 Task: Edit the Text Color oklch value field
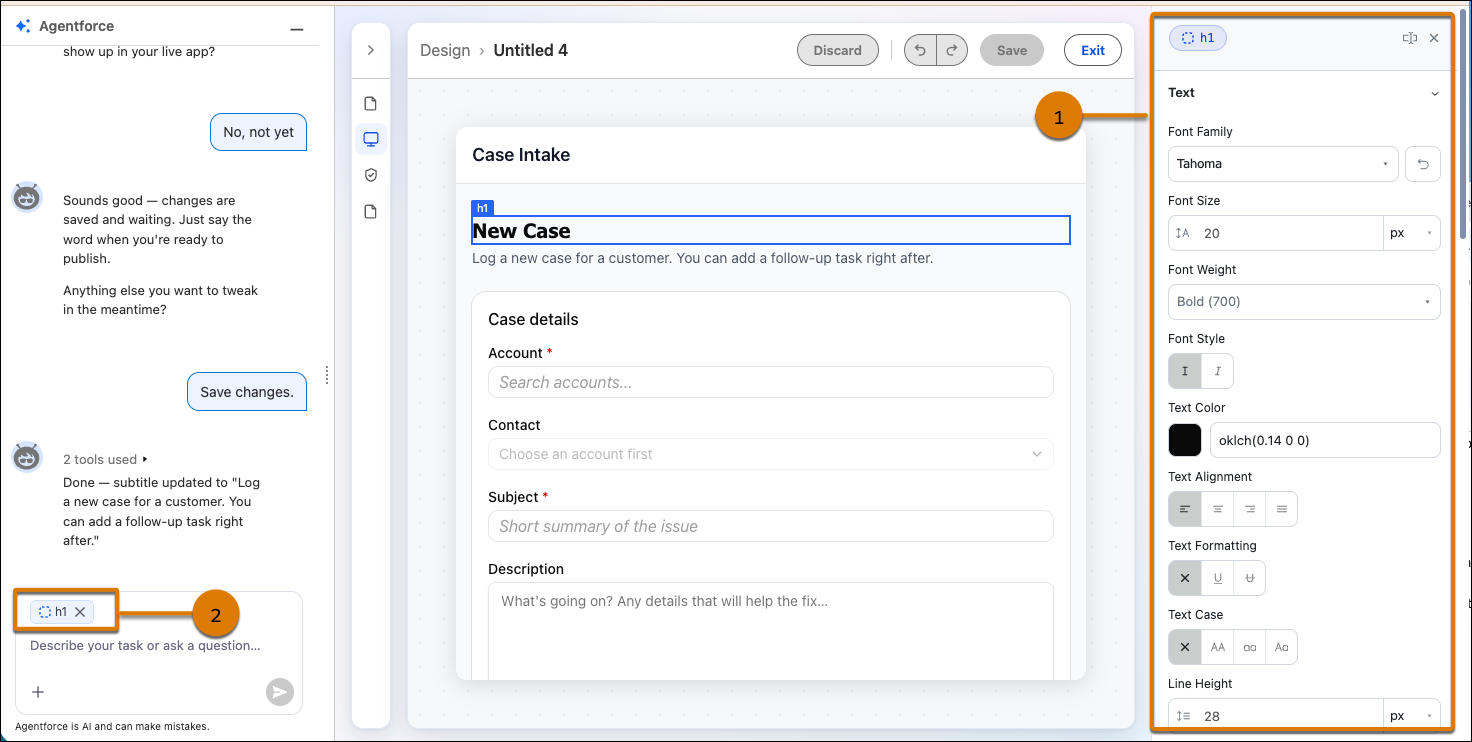coord(1325,440)
